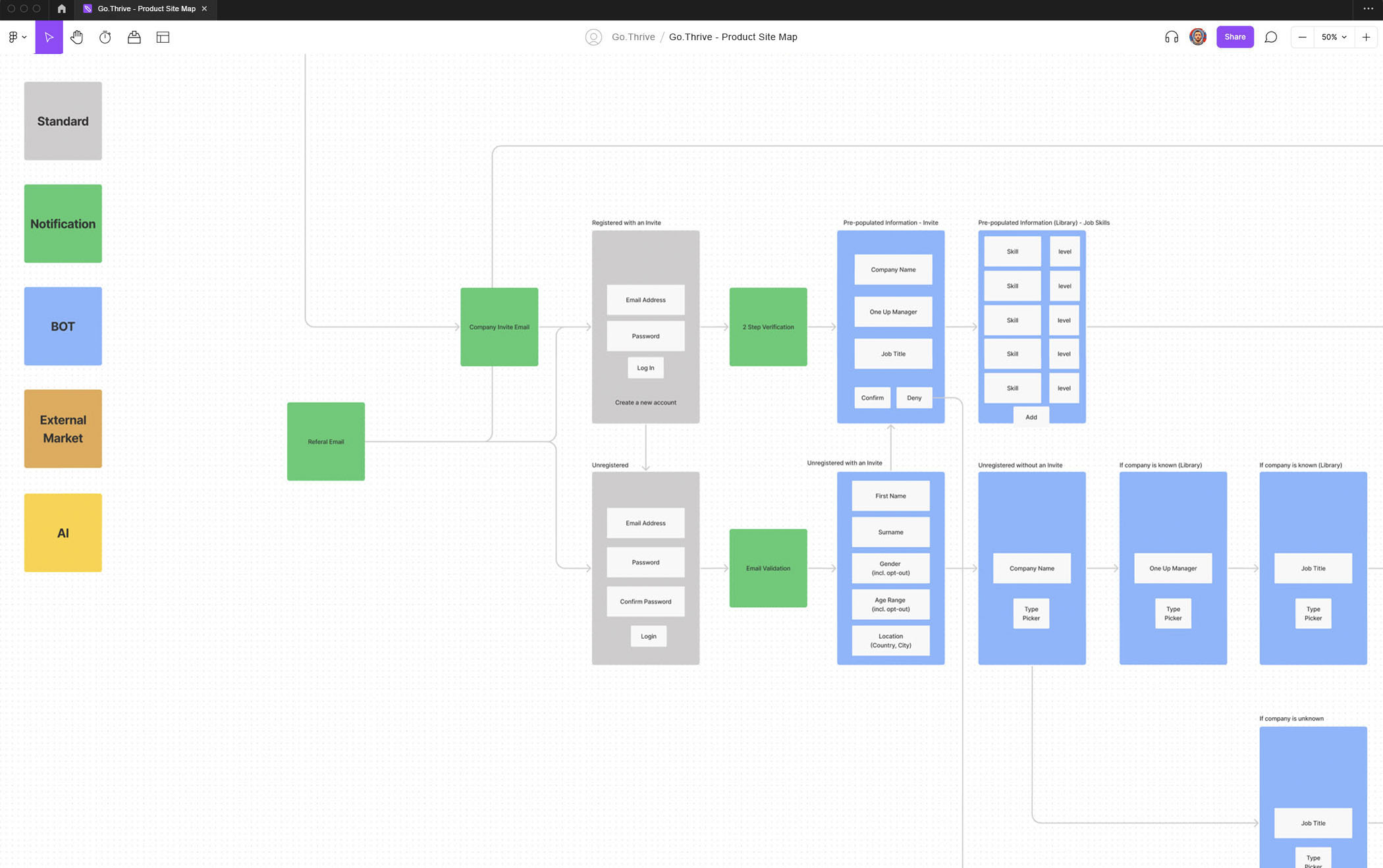Select the Confirm box in Invite frame
Screen dimensions: 1383x868
point(873,398)
